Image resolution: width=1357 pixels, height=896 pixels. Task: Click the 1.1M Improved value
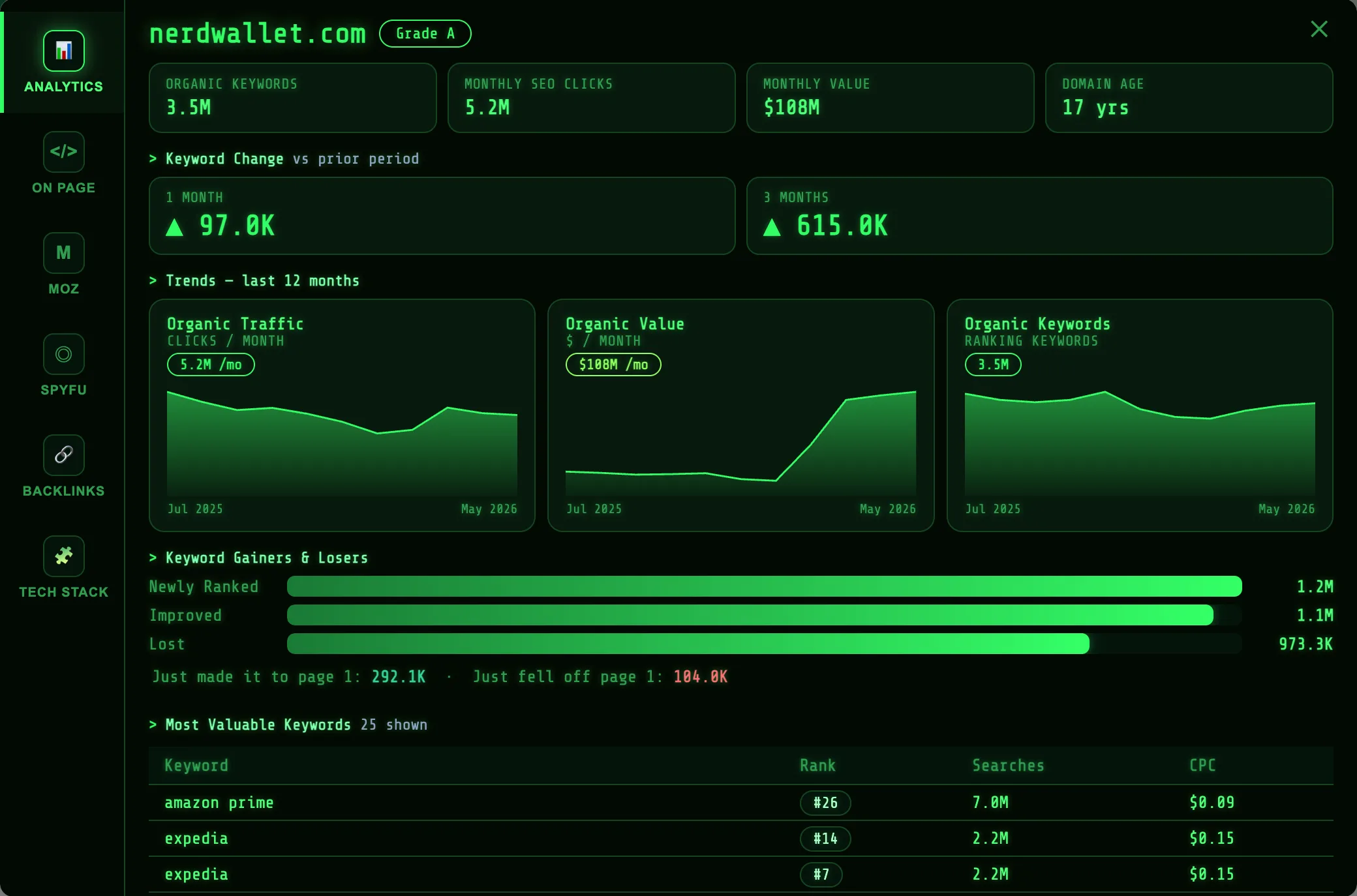click(1315, 616)
